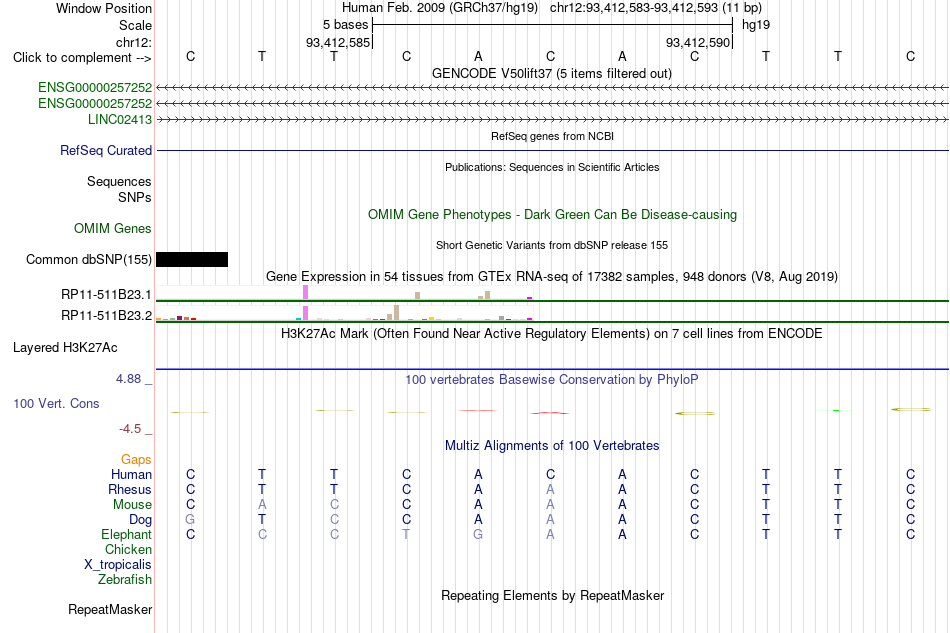950x633 pixels.
Task: Click the 'Click to complement -->' label
Action: [82, 58]
